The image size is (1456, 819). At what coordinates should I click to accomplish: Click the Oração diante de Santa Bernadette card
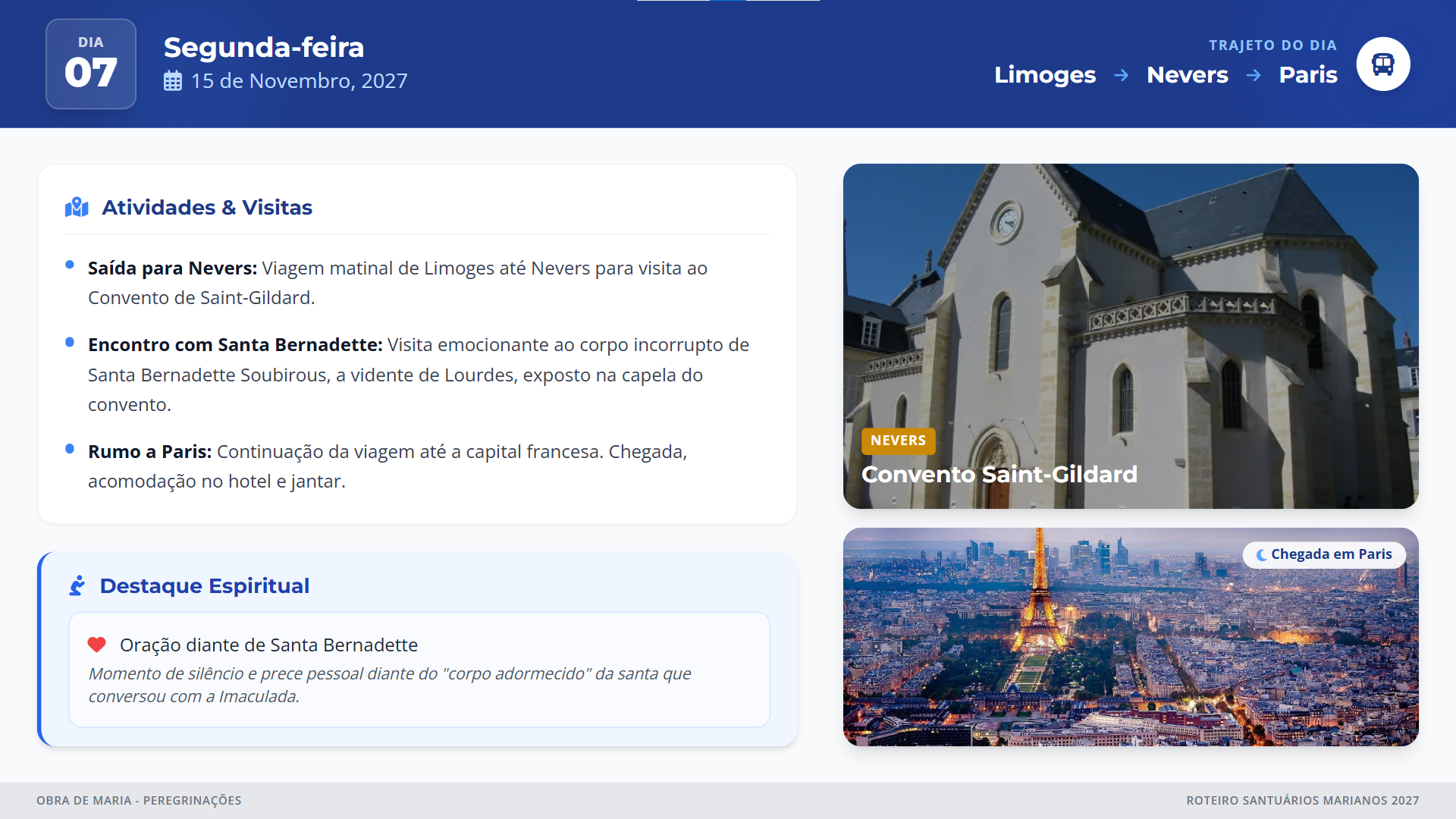pyautogui.click(x=419, y=670)
